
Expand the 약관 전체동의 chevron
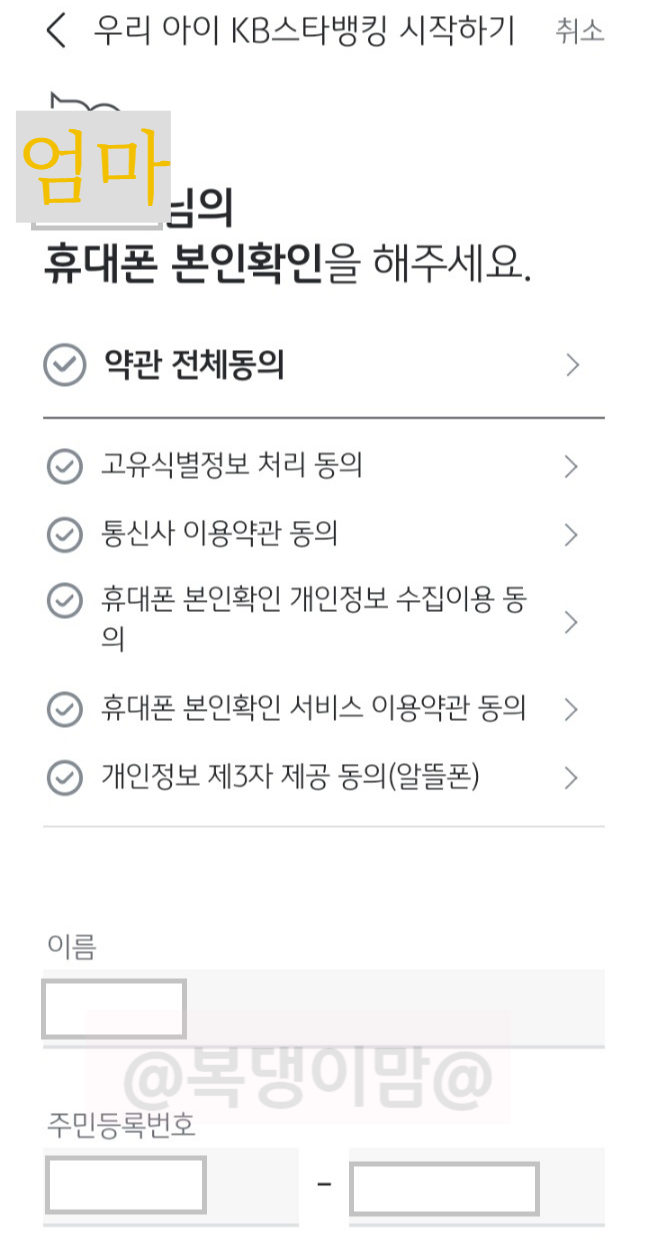point(572,365)
